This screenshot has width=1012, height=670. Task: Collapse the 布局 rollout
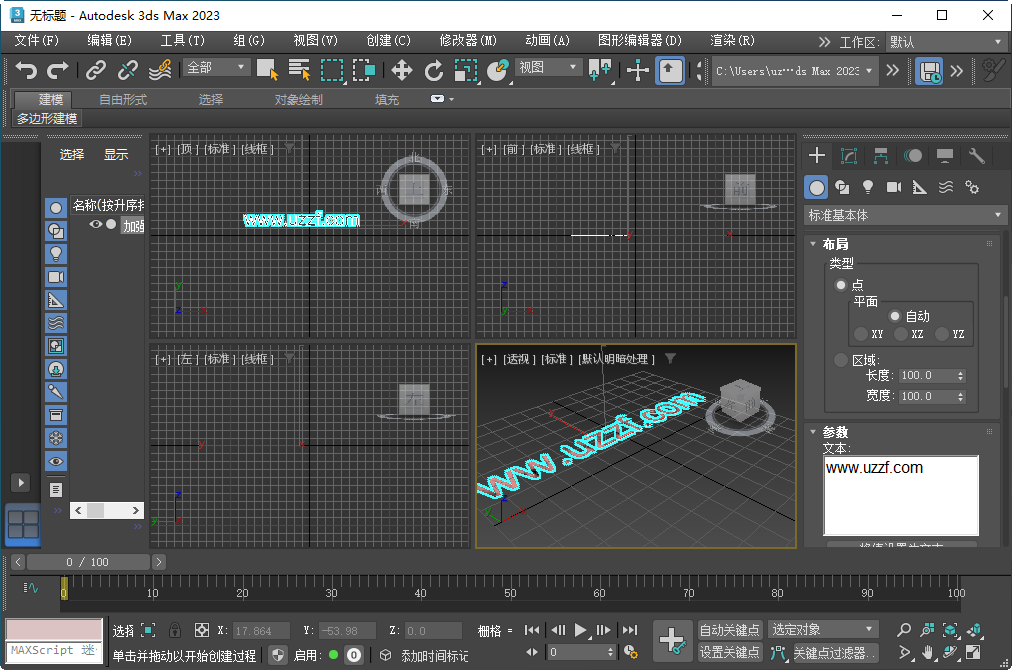coord(835,244)
